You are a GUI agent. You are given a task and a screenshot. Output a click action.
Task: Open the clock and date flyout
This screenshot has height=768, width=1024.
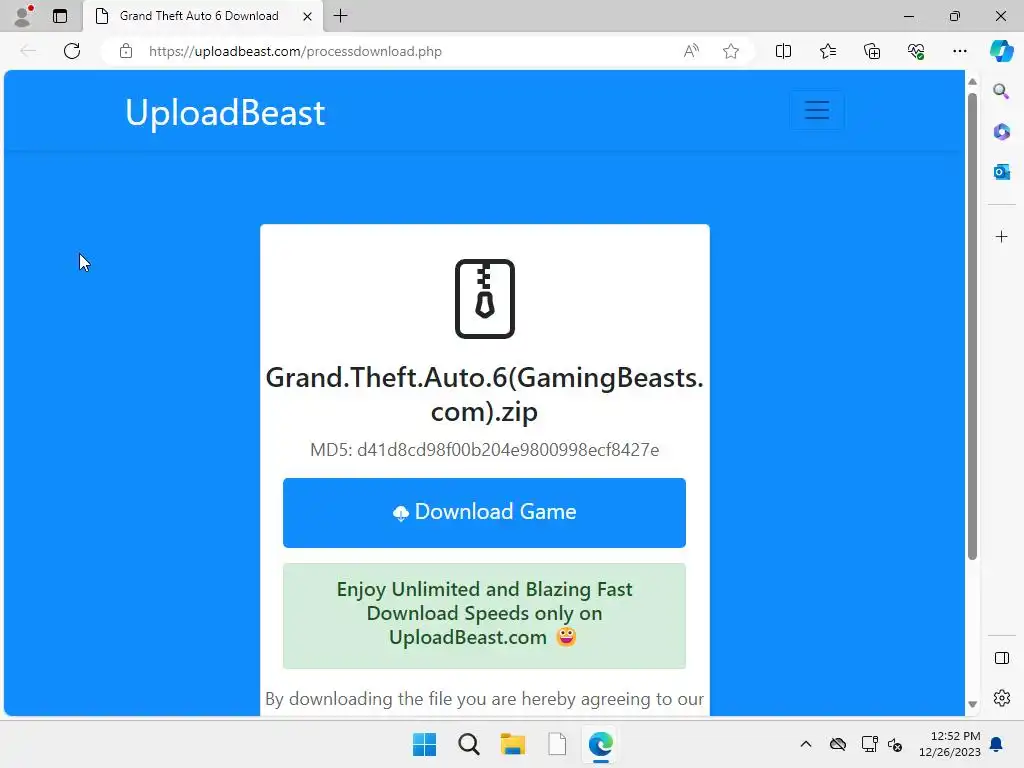click(x=949, y=744)
